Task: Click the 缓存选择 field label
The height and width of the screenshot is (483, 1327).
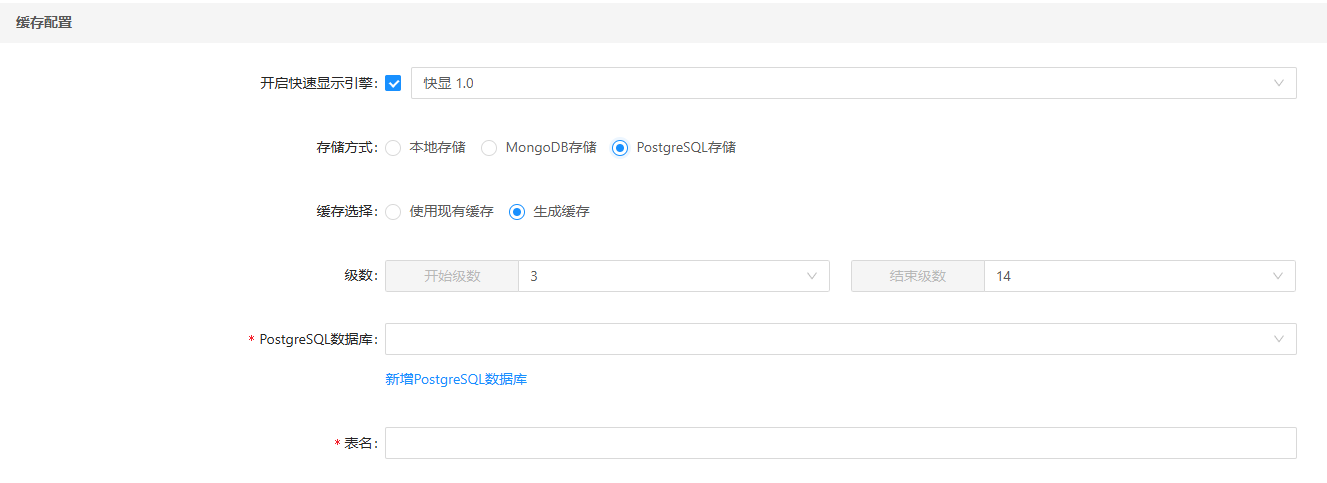Action: click(347, 212)
